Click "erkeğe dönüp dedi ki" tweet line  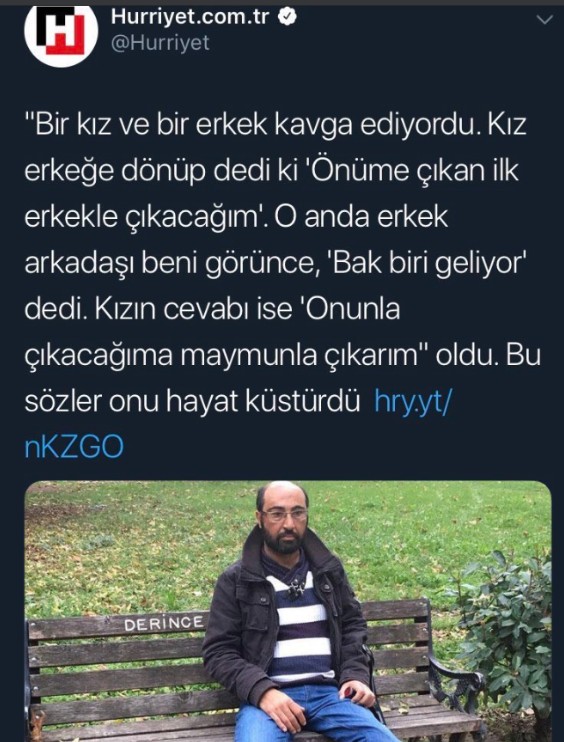click(x=272, y=171)
